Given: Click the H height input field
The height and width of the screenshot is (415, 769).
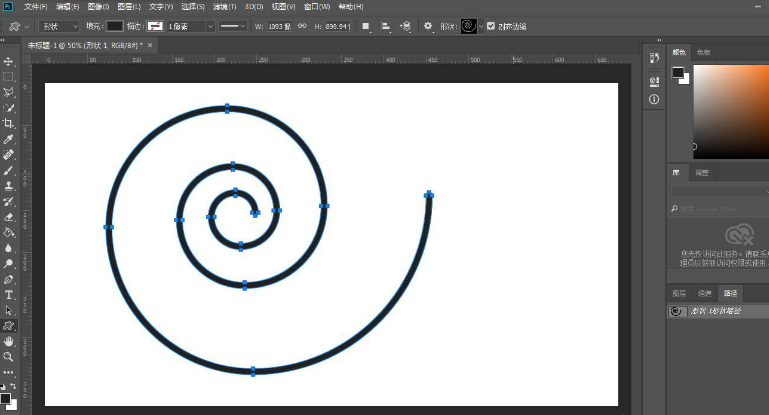Looking at the screenshot, I should coord(338,26).
